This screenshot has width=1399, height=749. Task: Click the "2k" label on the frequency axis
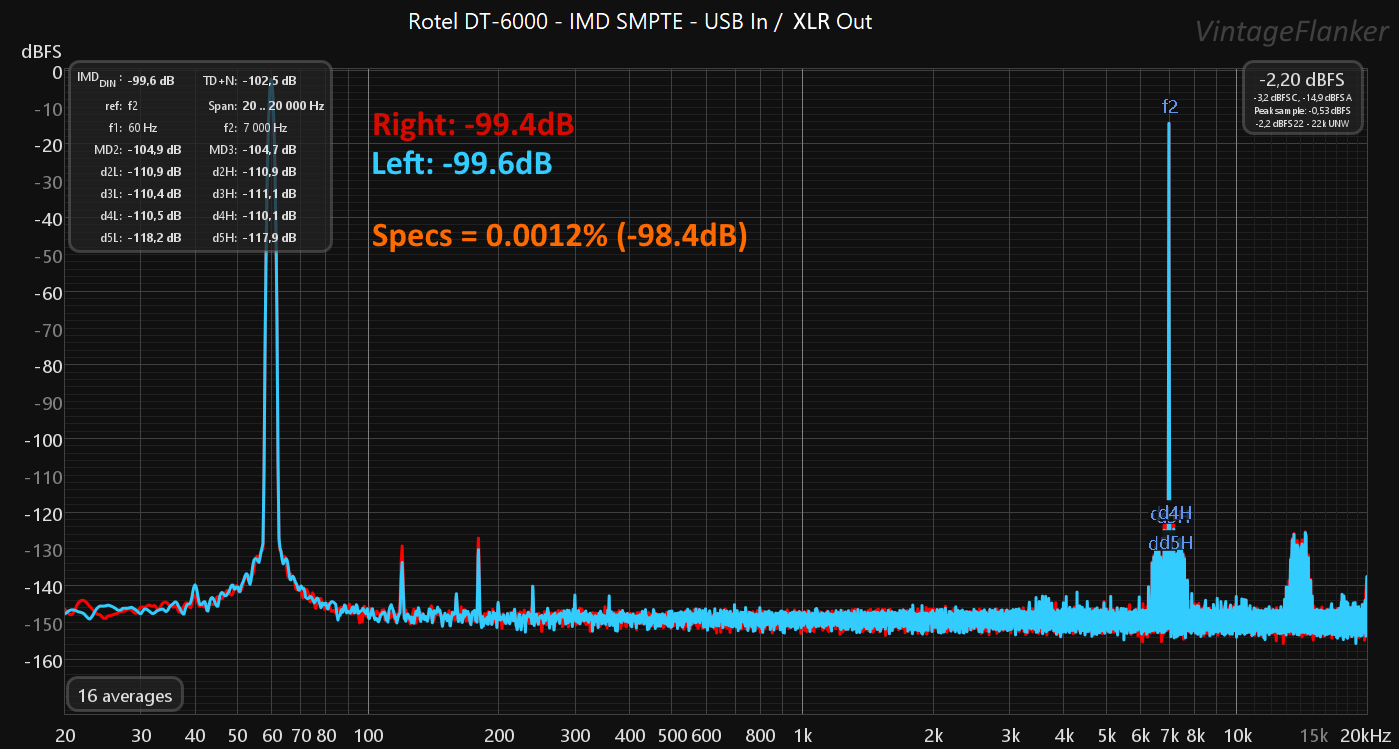pyautogui.click(x=933, y=736)
